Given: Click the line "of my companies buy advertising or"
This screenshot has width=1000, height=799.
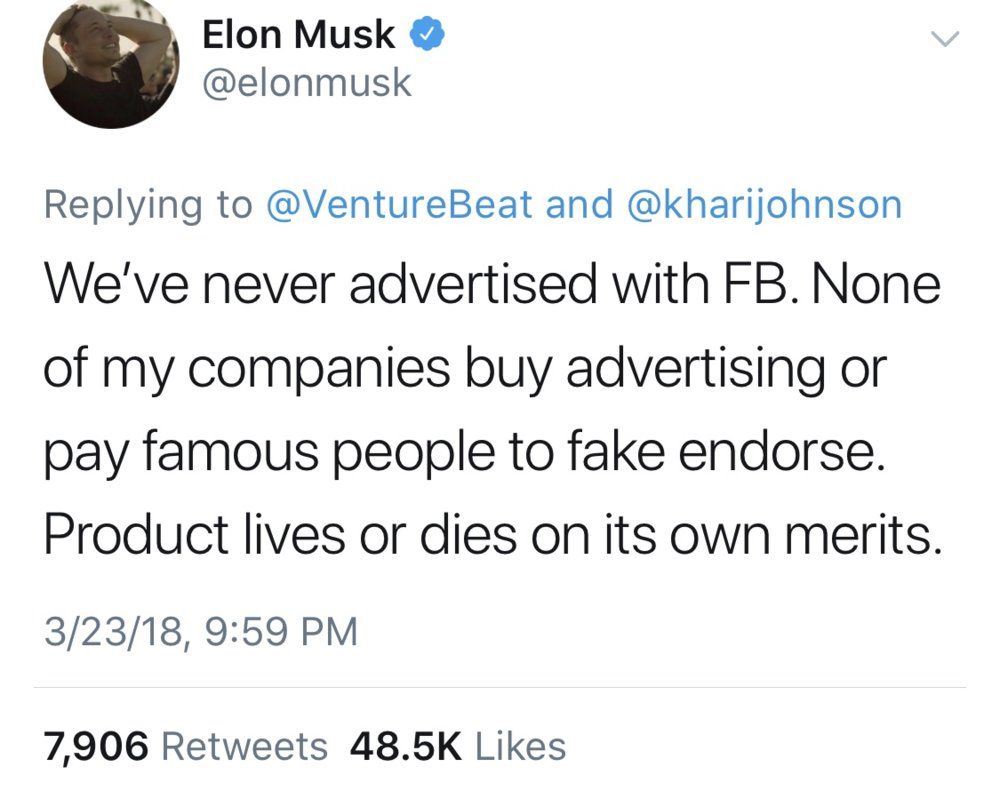Looking at the screenshot, I should (464, 370).
